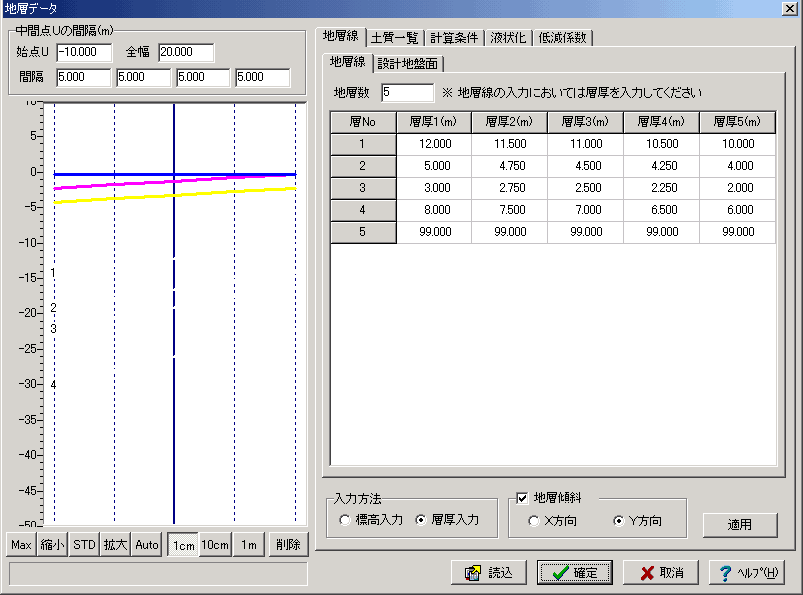
Task: Click the 適用 apply button
Action: point(739,525)
